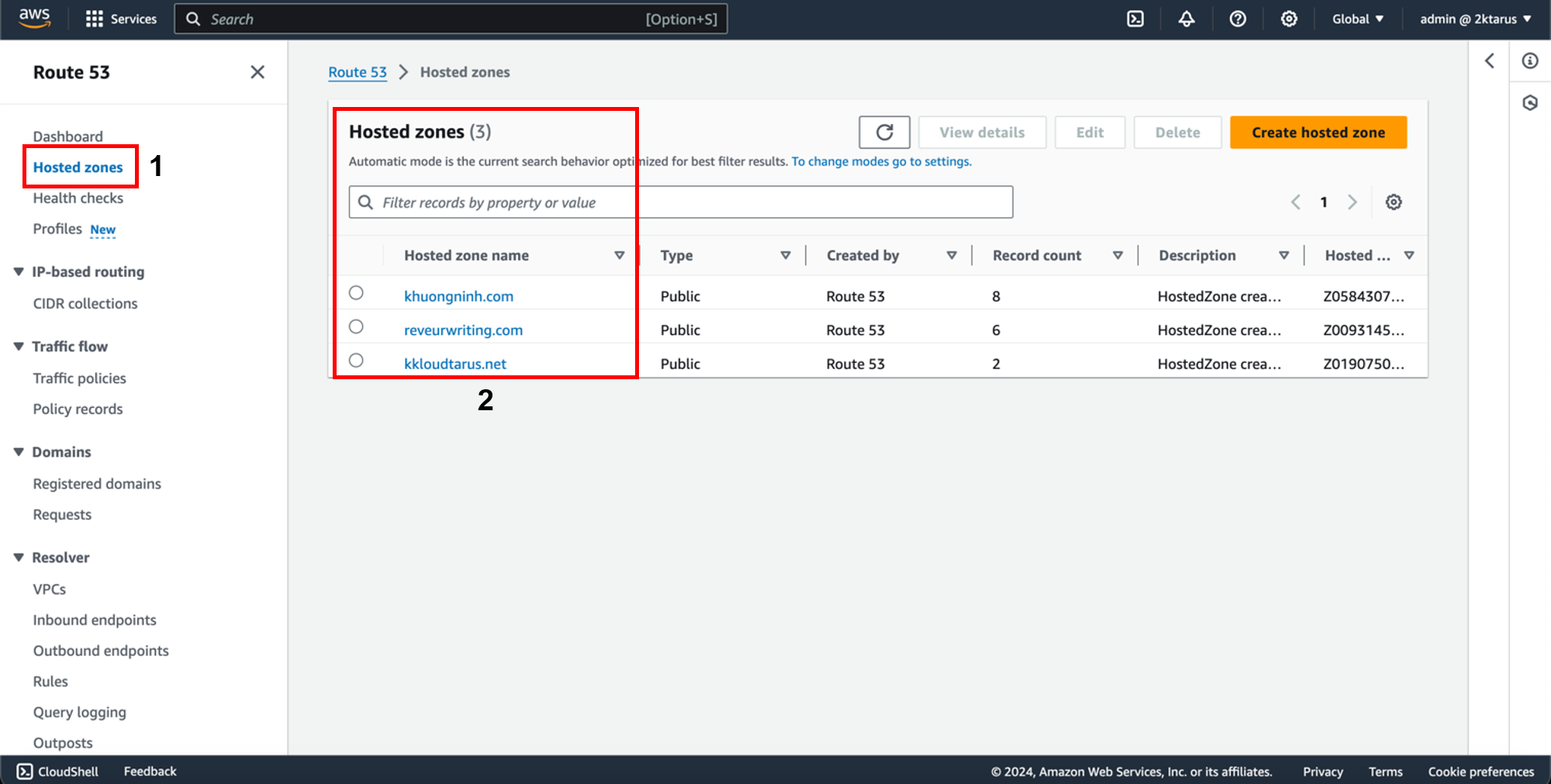Refresh the hosted zones list

(884, 133)
